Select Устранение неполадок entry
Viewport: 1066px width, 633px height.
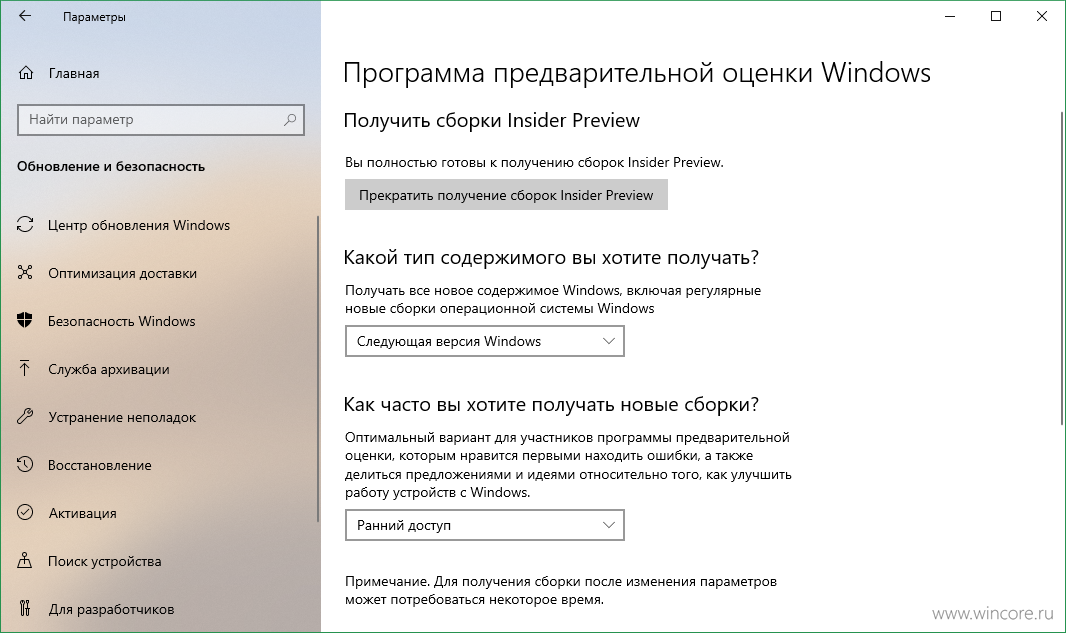click(122, 417)
